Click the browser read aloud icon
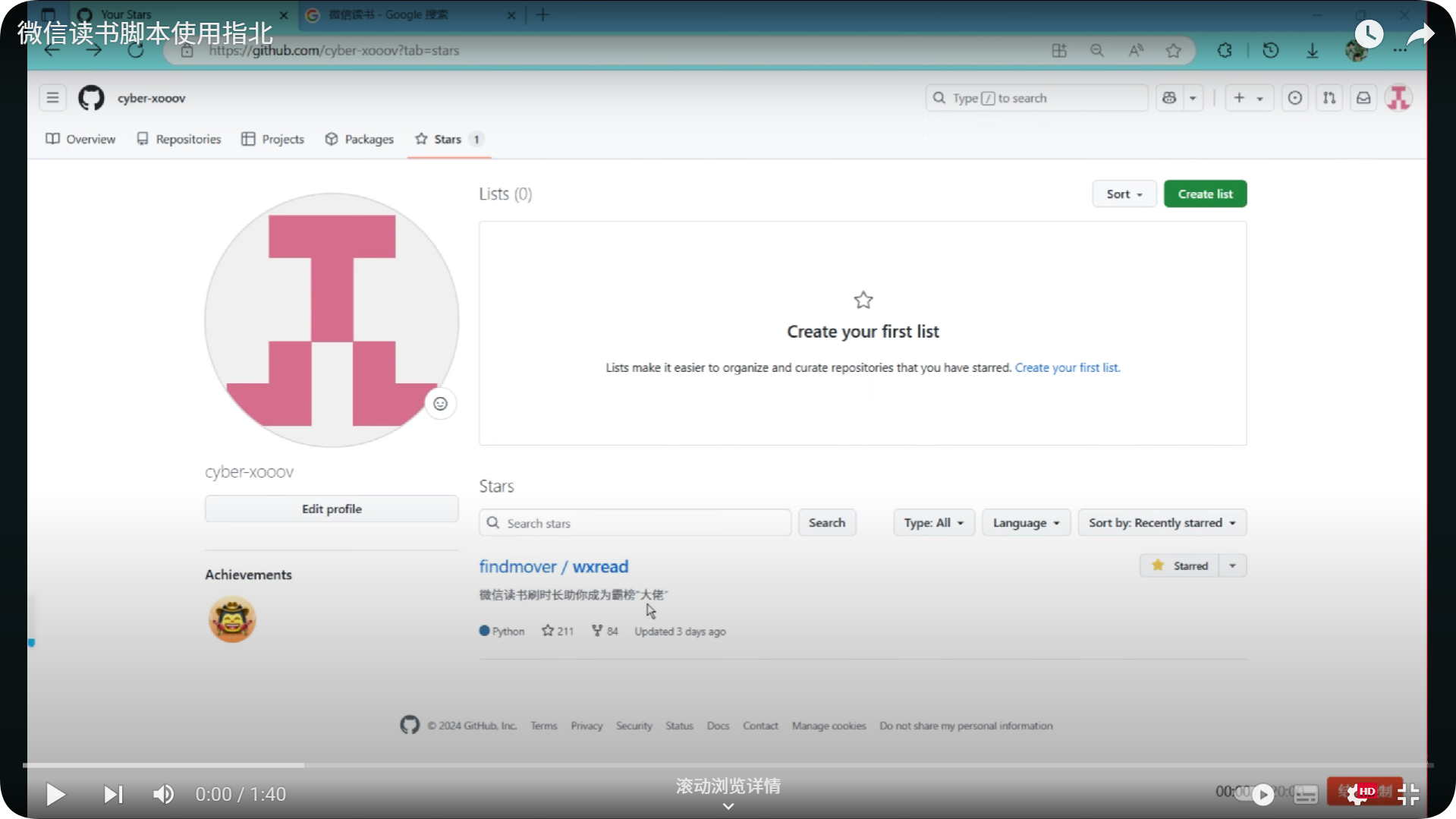Screen dimensions: 1456x819 point(1136,51)
